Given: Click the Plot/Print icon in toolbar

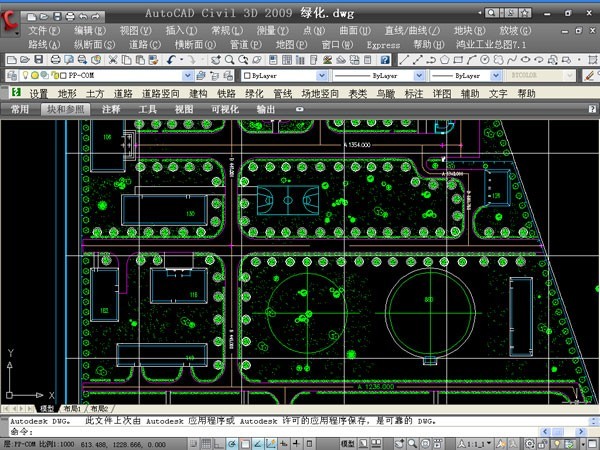Looking at the screenshot, I should pos(57,60).
